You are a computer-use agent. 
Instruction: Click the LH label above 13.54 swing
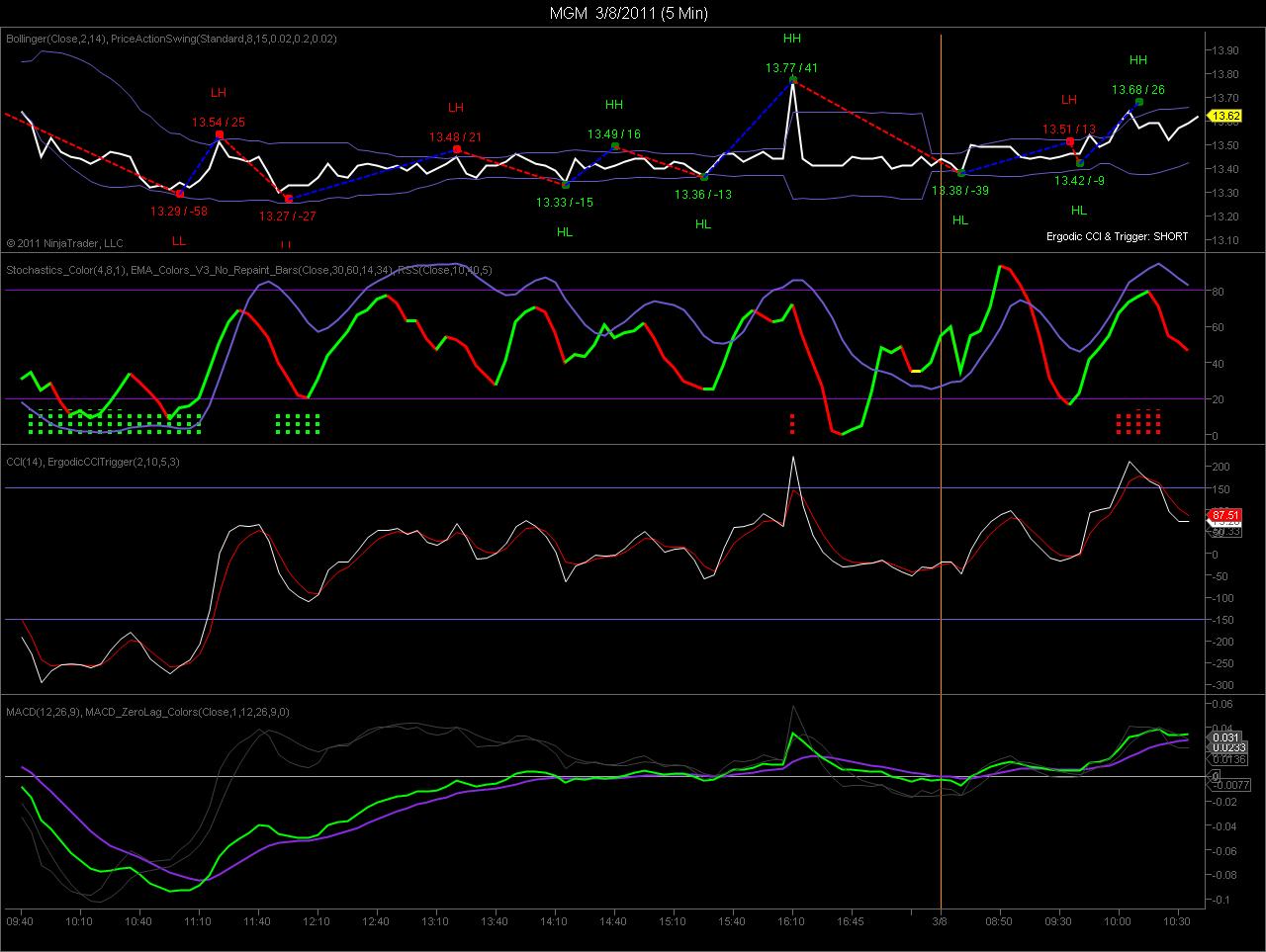click(219, 93)
